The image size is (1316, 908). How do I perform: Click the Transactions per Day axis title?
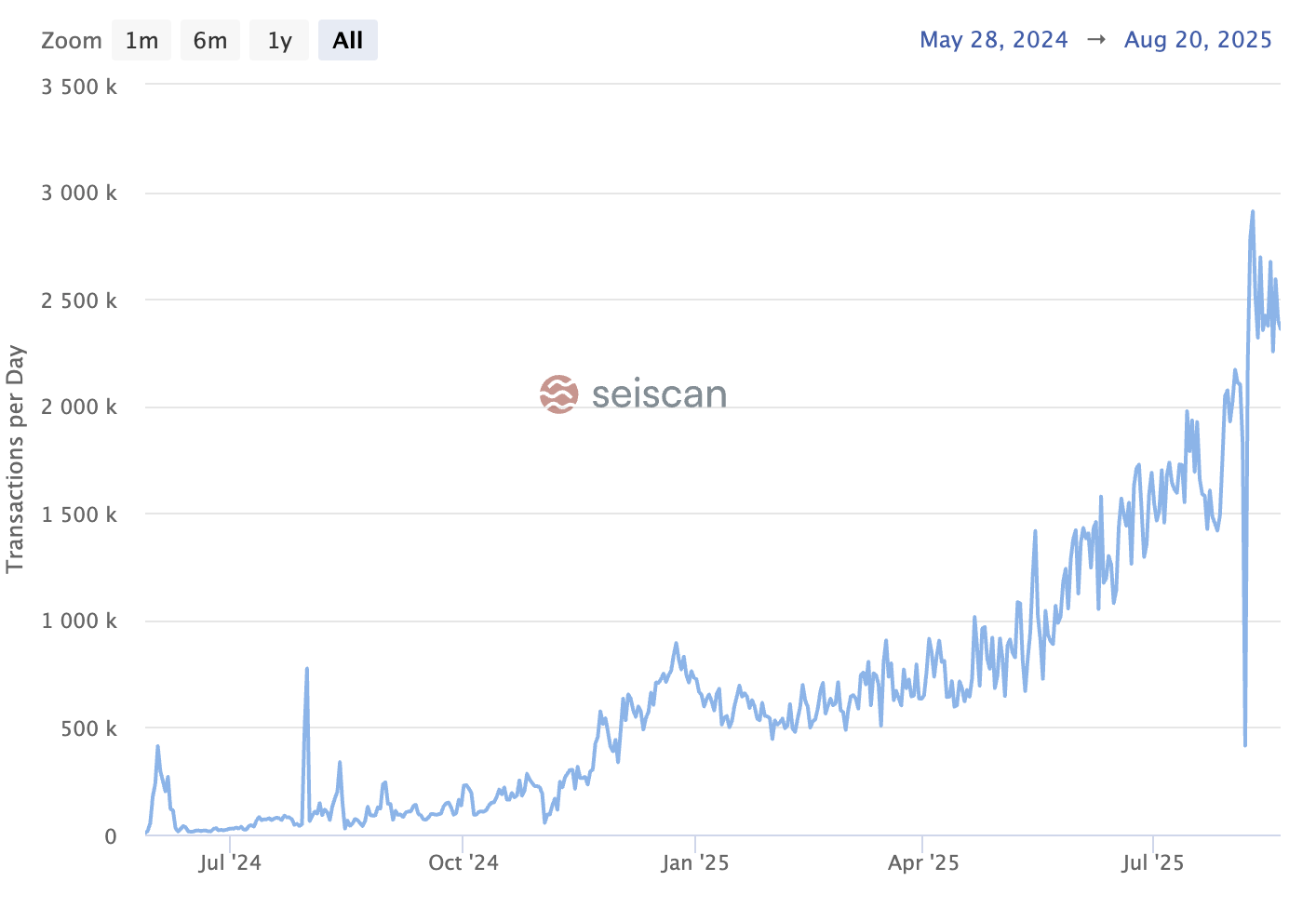[15, 460]
